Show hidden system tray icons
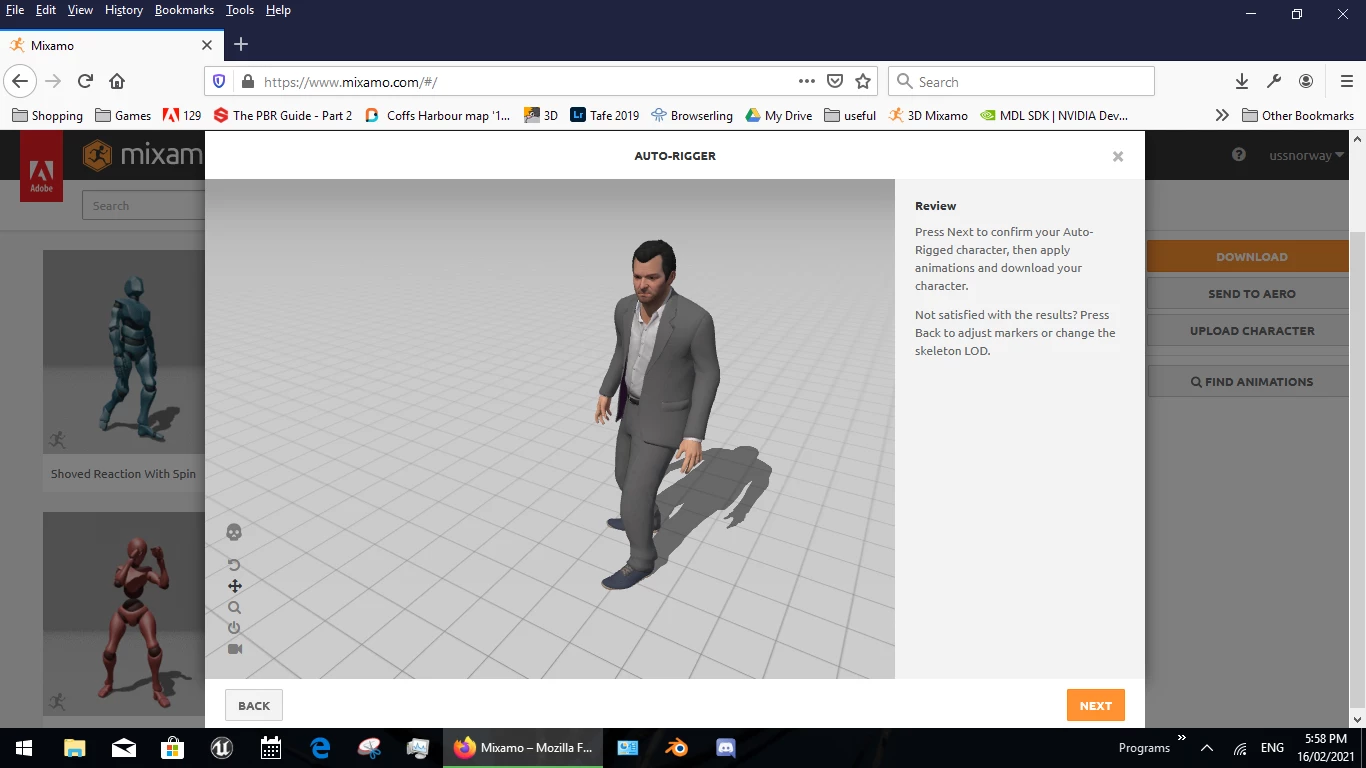The image size is (1366, 768). (1207, 748)
